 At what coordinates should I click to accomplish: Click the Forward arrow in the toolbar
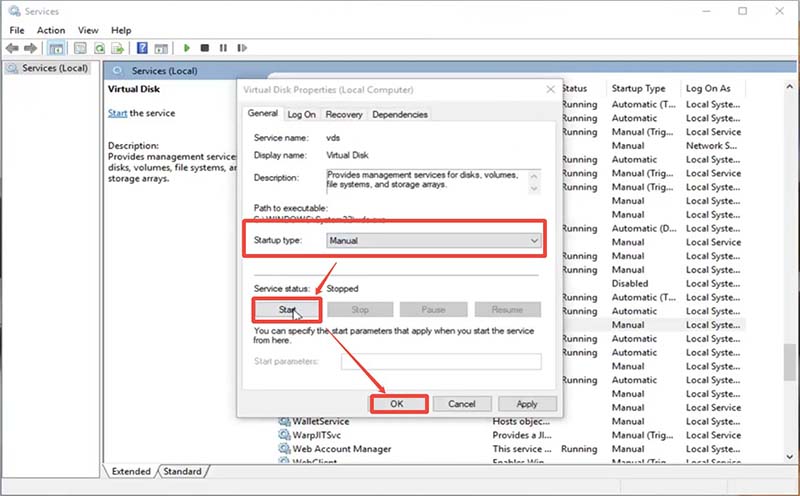(x=32, y=48)
